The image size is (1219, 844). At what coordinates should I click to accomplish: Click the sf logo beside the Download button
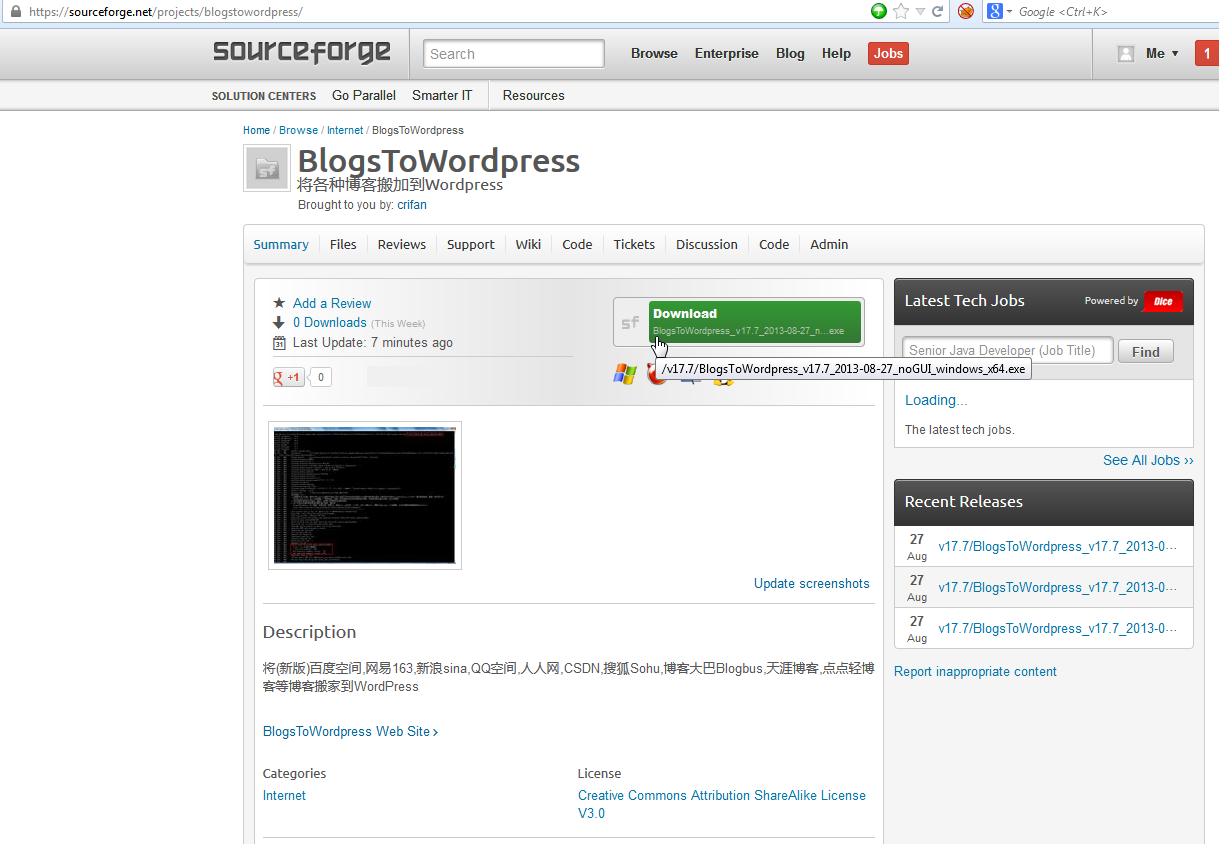(x=630, y=322)
